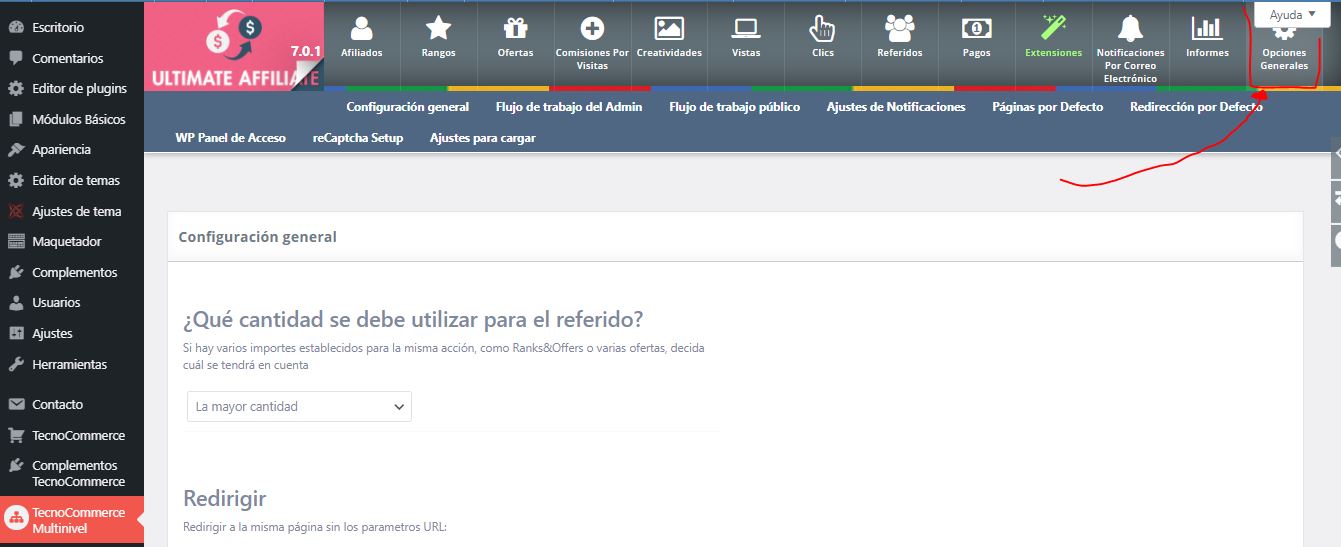Click the Maquetador layout icon

click(16, 241)
